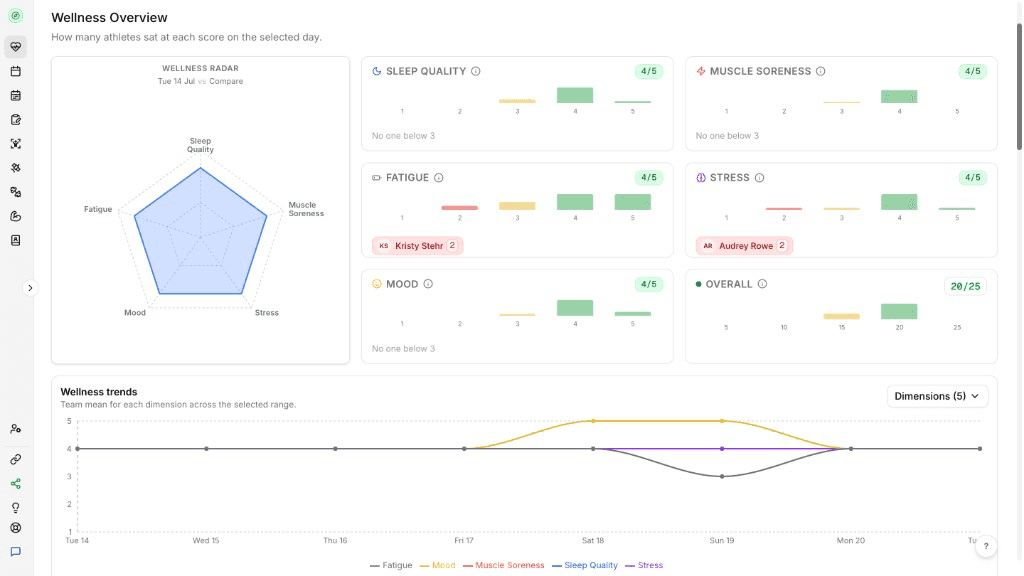Click the Sleep Quality score 4 bar
Screen dimensions: 1024x576
tap(575, 95)
